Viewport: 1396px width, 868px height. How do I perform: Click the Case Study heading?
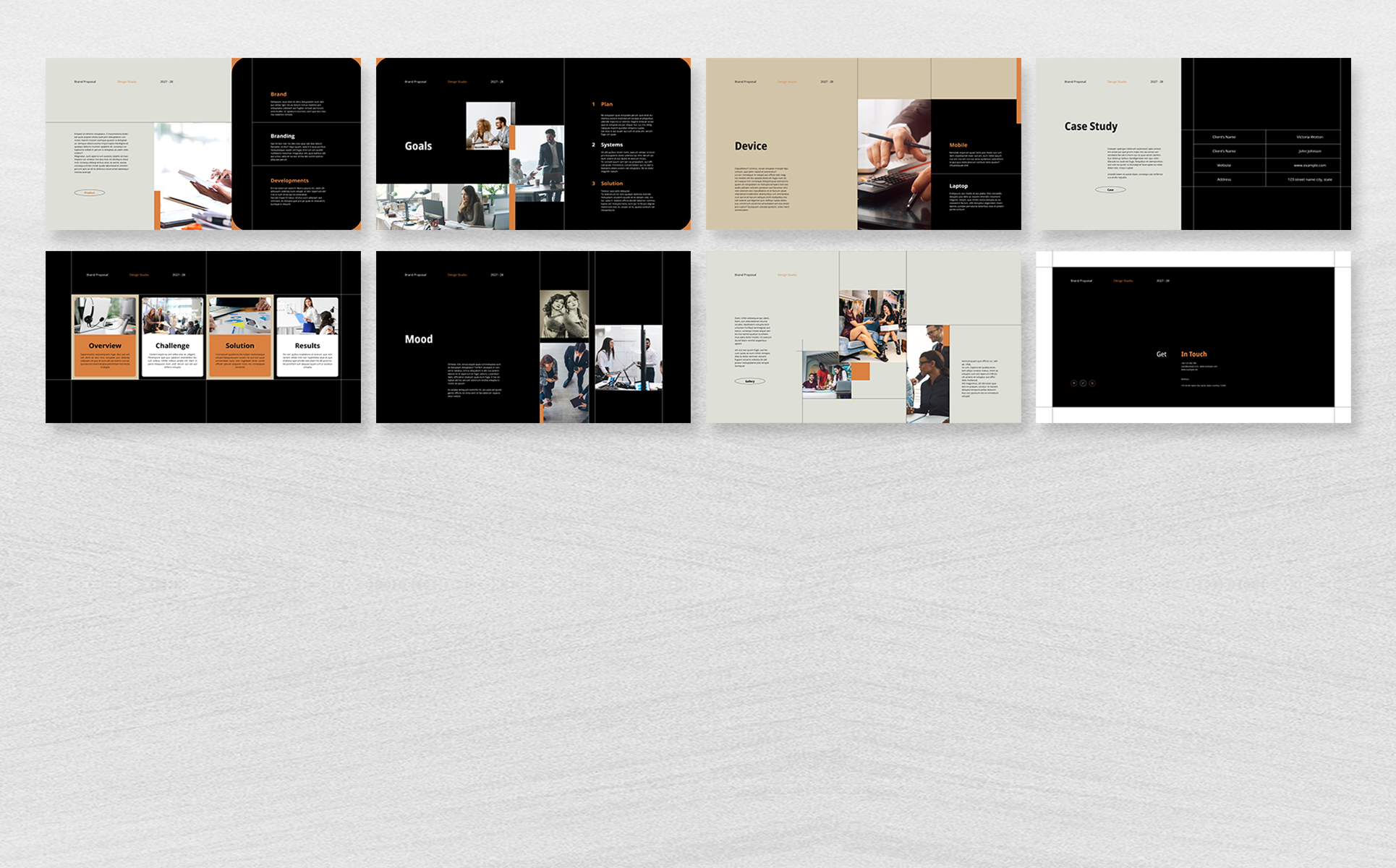[x=1091, y=127]
